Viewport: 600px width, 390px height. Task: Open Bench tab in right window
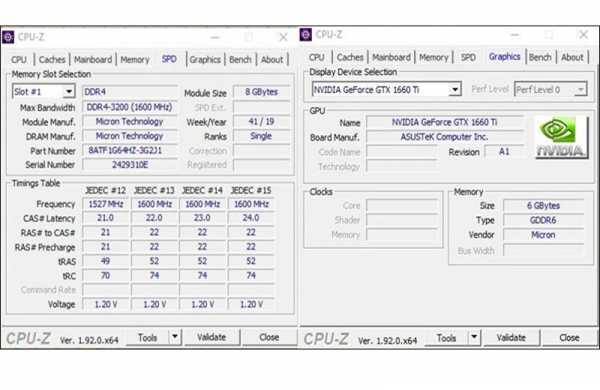(x=540, y=58)
